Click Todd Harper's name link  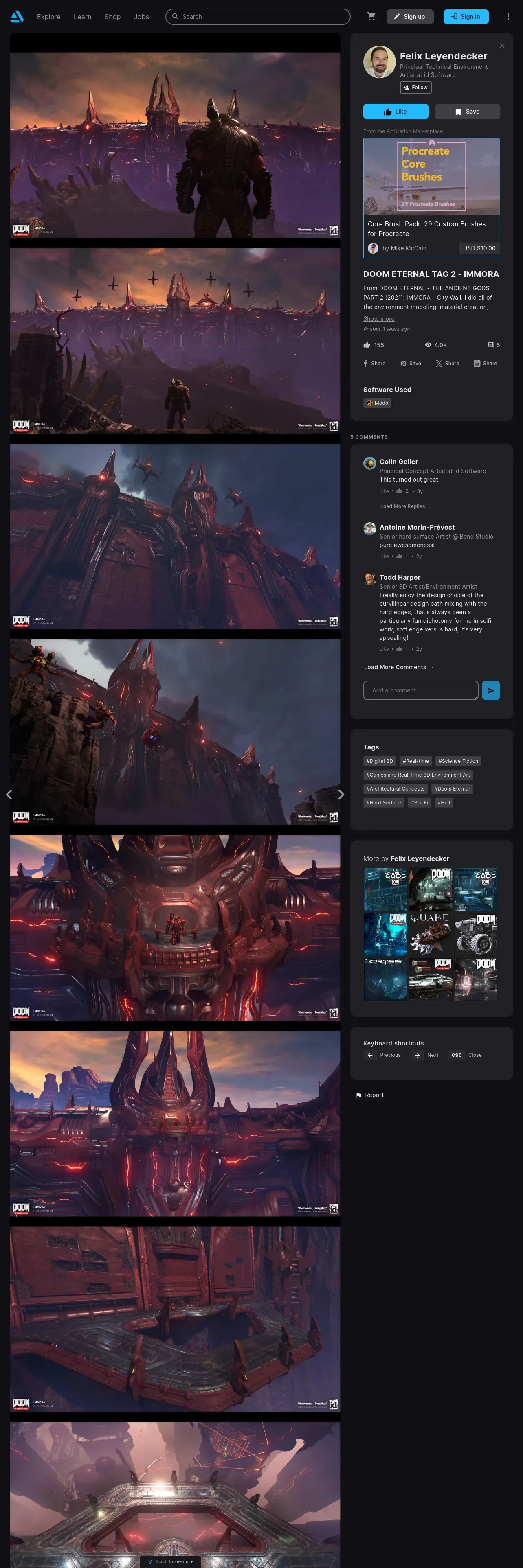400,578
